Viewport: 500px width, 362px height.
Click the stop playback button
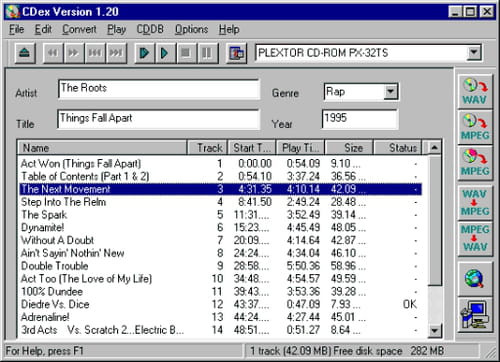(186, 53)
